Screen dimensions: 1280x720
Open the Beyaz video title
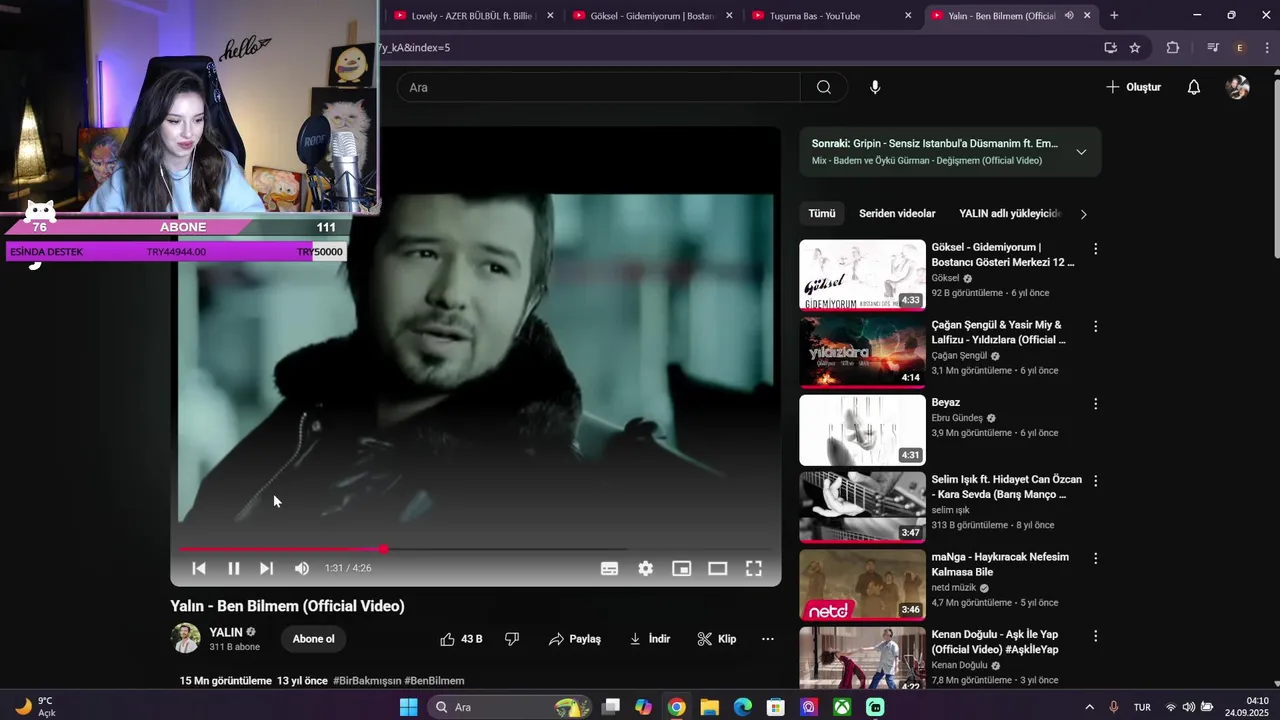(946, 403)
